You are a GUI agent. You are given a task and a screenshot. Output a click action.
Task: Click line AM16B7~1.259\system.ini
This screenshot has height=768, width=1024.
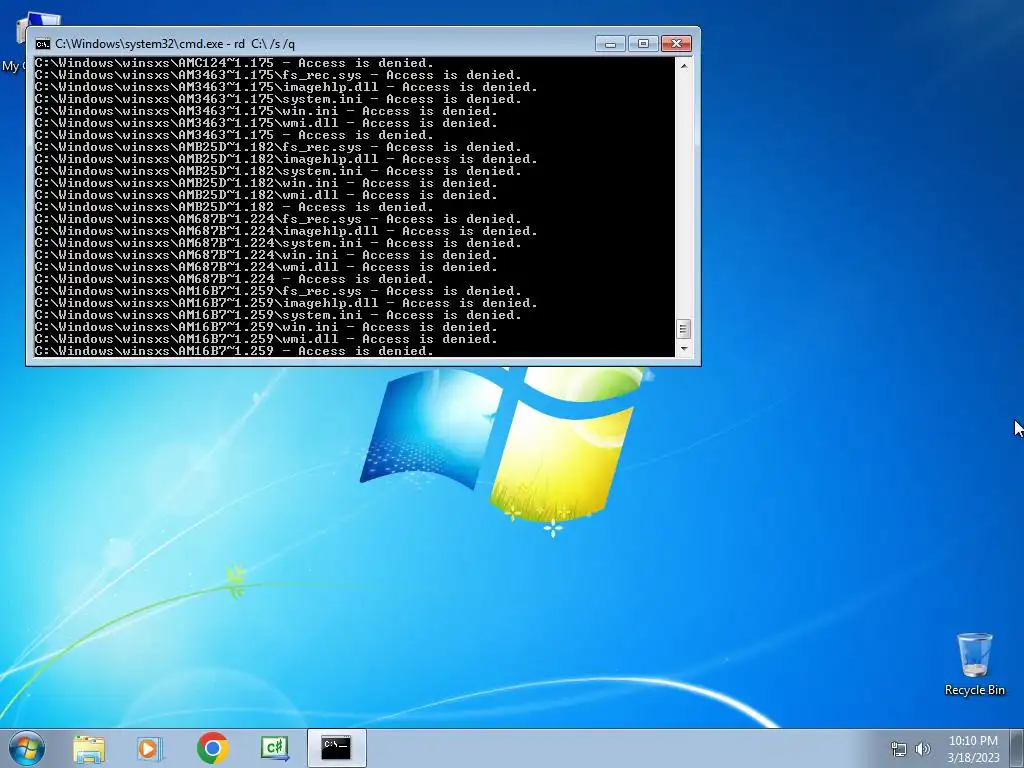pos(278,315)
